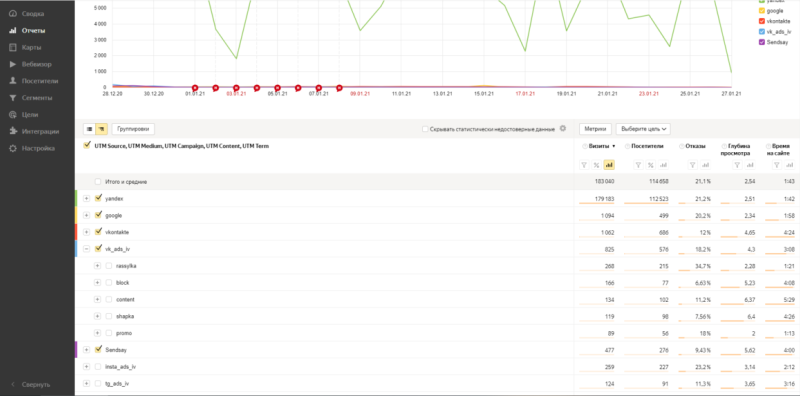The image size is (800, 396).
Task: Switch to tree view icon
Action: (102, 129)
